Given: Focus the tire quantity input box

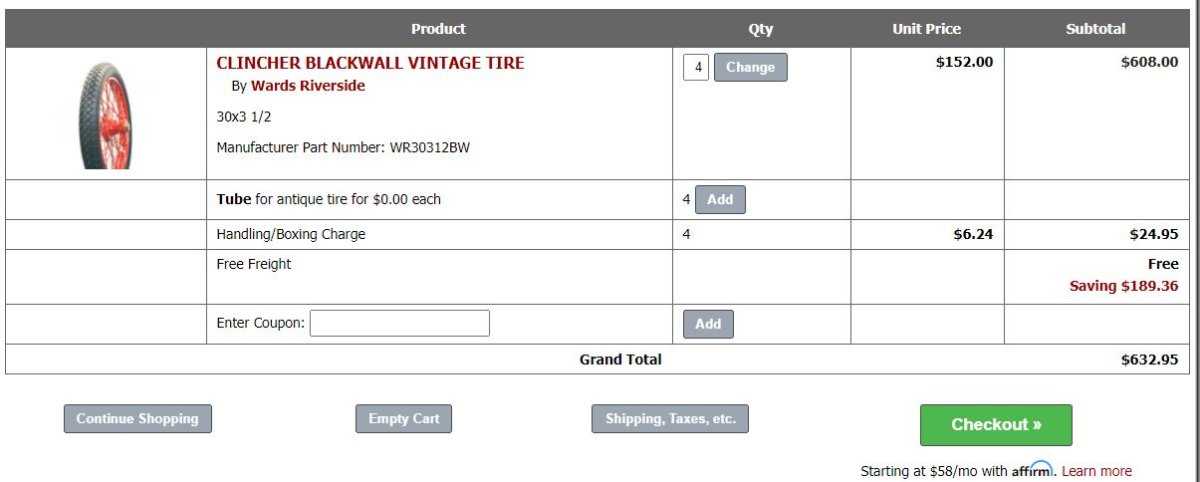Looking at the screenshot, I should click(696, 68).
